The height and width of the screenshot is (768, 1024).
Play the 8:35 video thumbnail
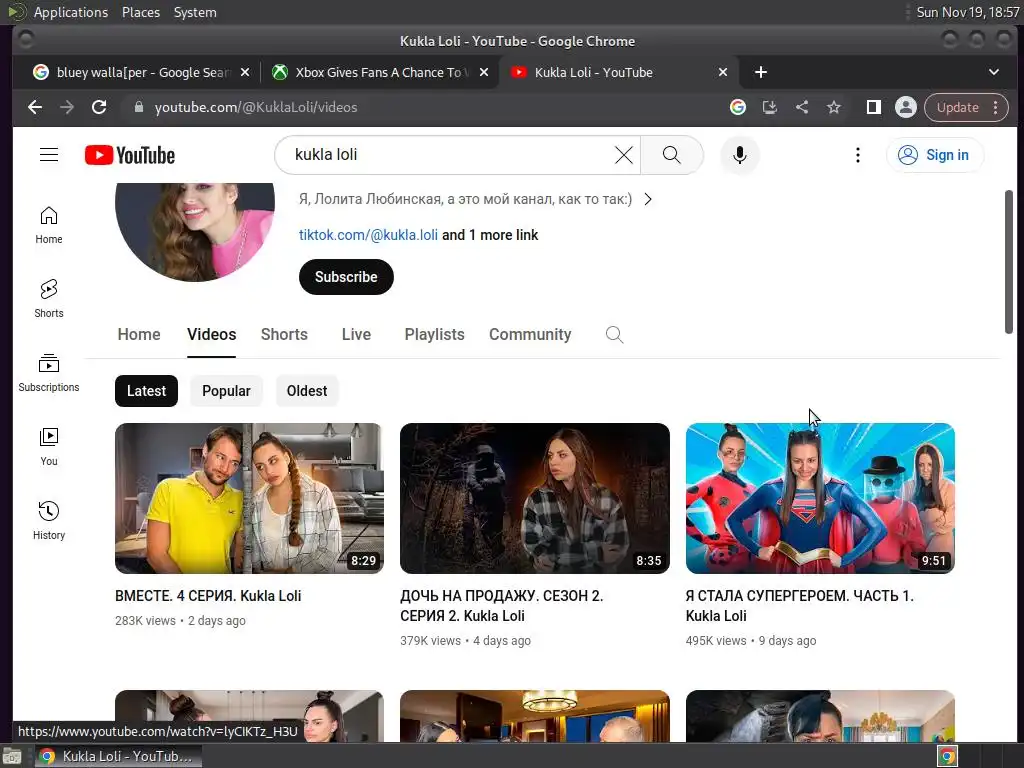pyautogui.click(x=535, y=498)
